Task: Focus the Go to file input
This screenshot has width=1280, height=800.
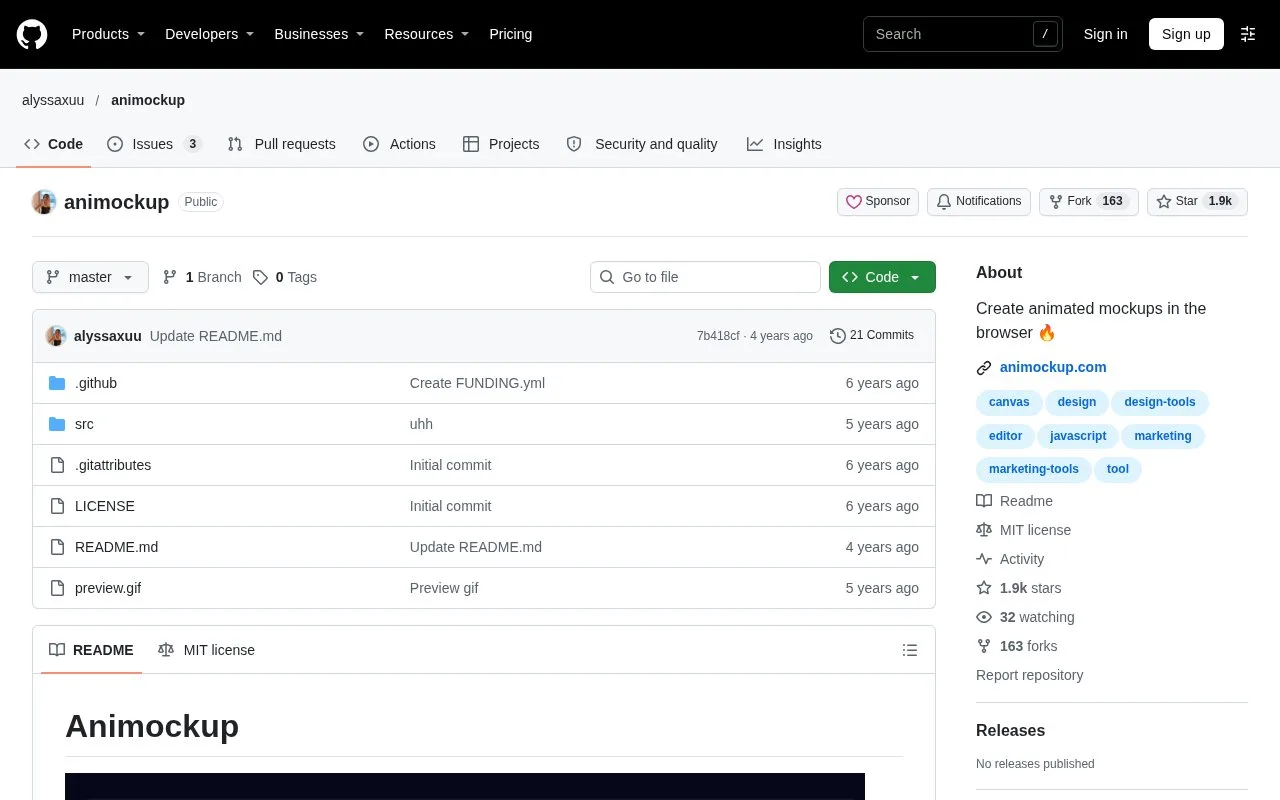Action: point(705,277)
